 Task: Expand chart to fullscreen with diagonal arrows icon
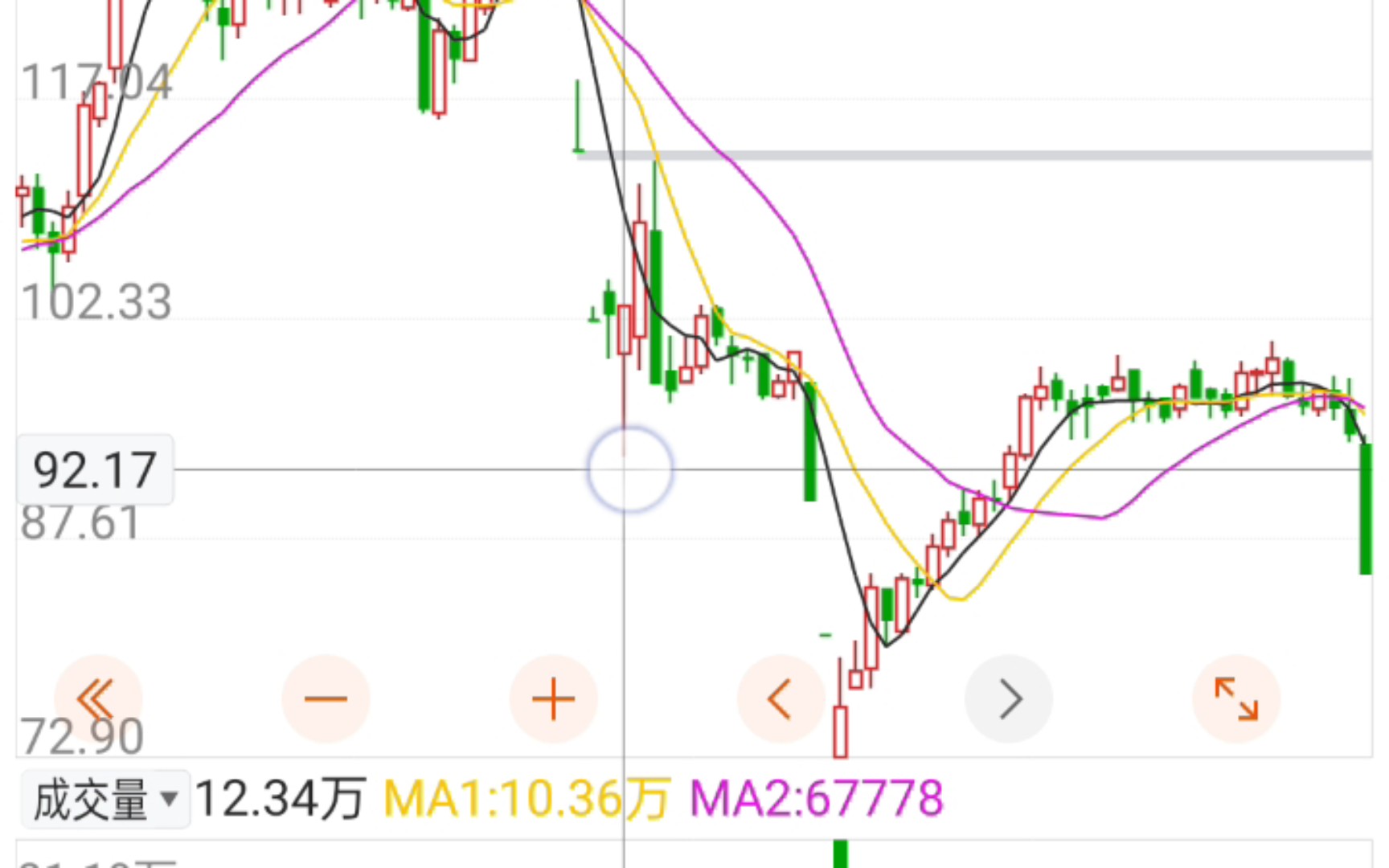(x=1236, y=698)
